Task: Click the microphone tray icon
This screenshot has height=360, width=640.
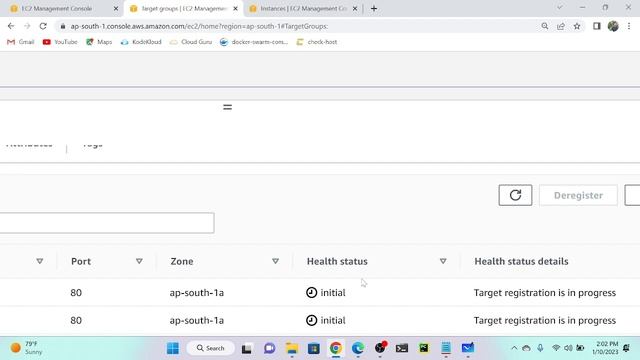Action: point(540,348)
